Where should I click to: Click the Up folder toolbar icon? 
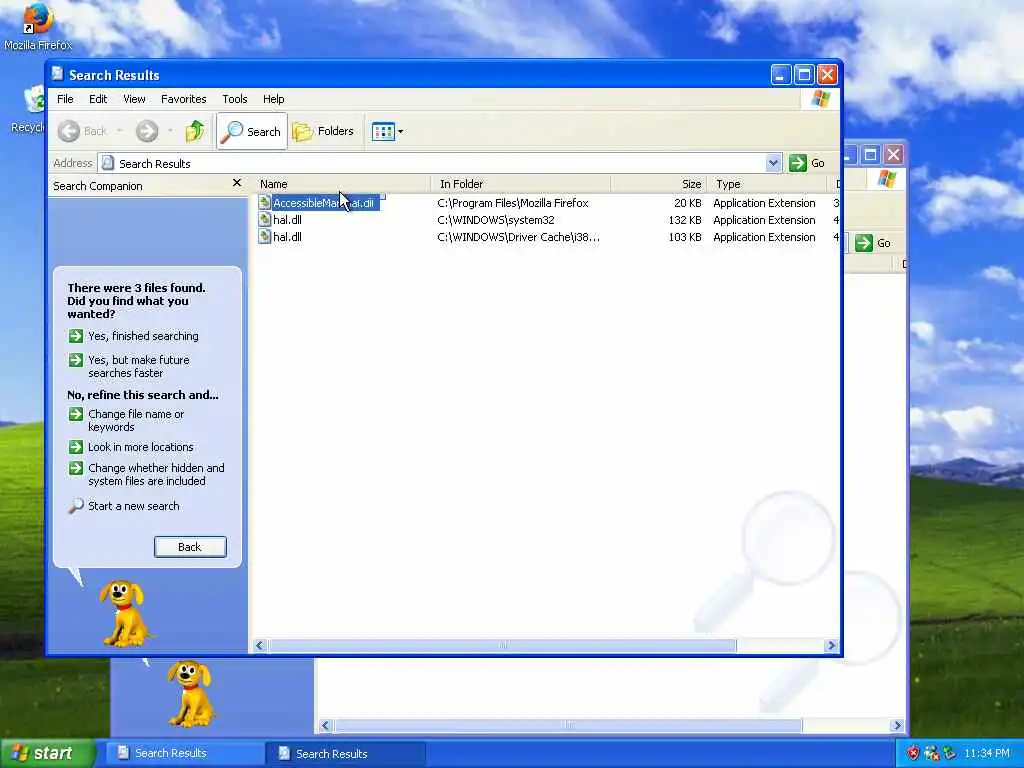[194, 131]
